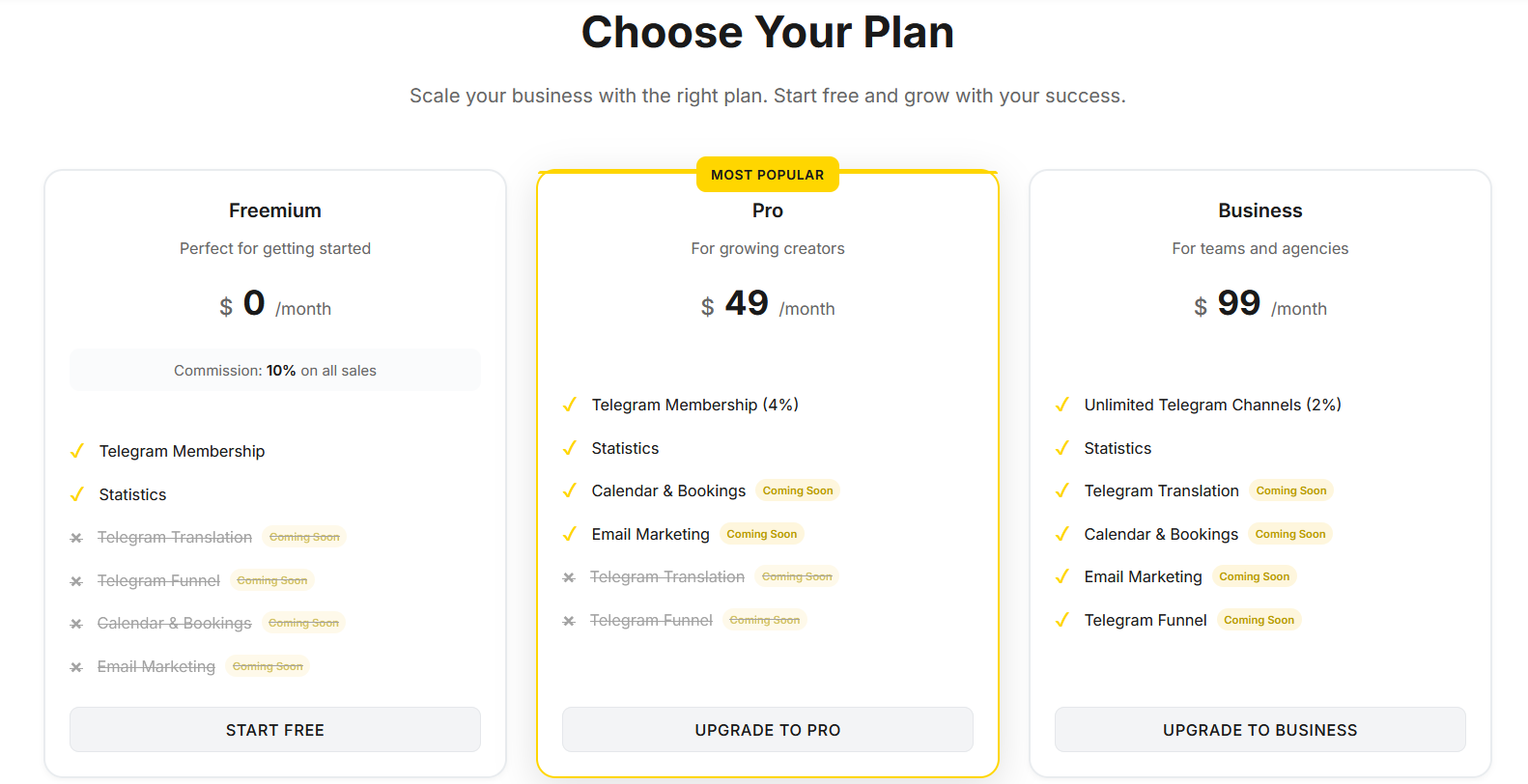Select the Statistics feature in Business

point(1118,447)
